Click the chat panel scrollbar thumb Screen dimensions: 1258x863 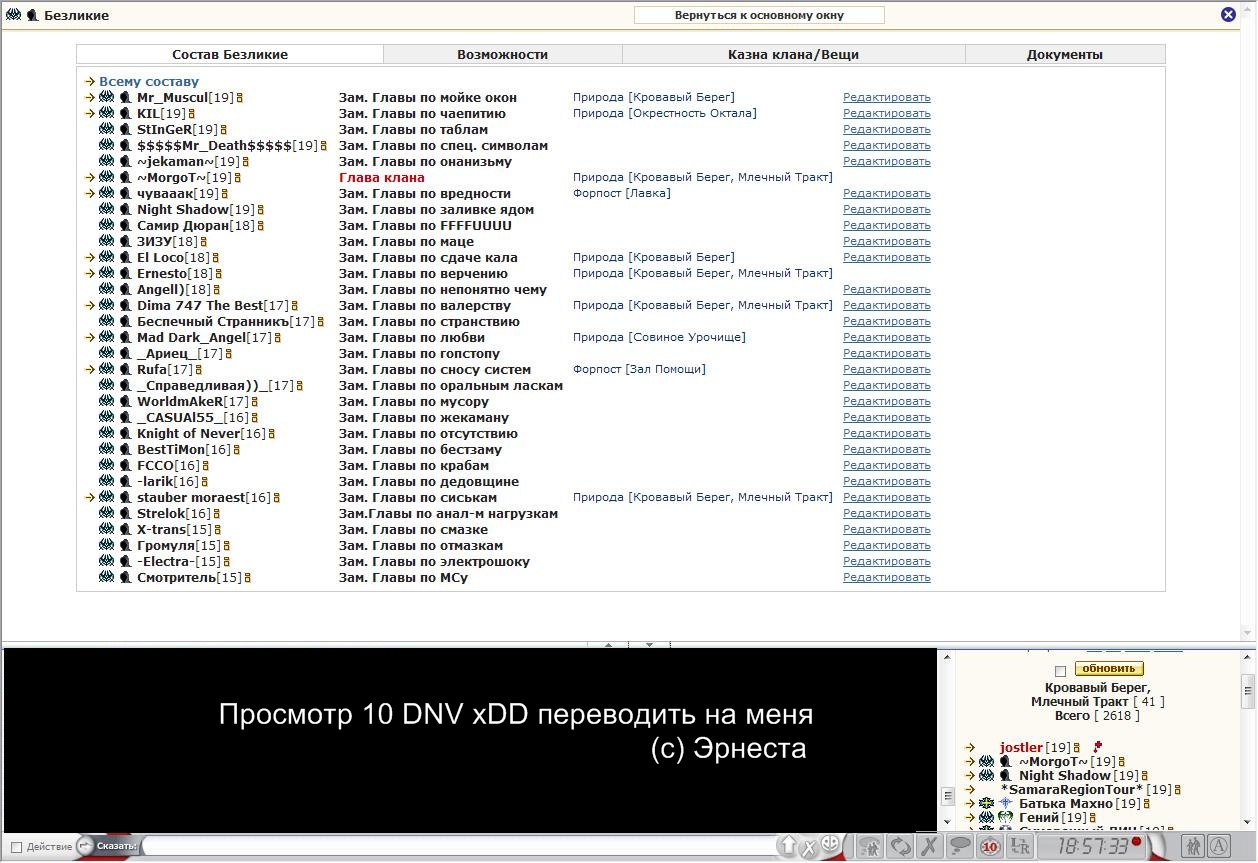tap(947, 796)
